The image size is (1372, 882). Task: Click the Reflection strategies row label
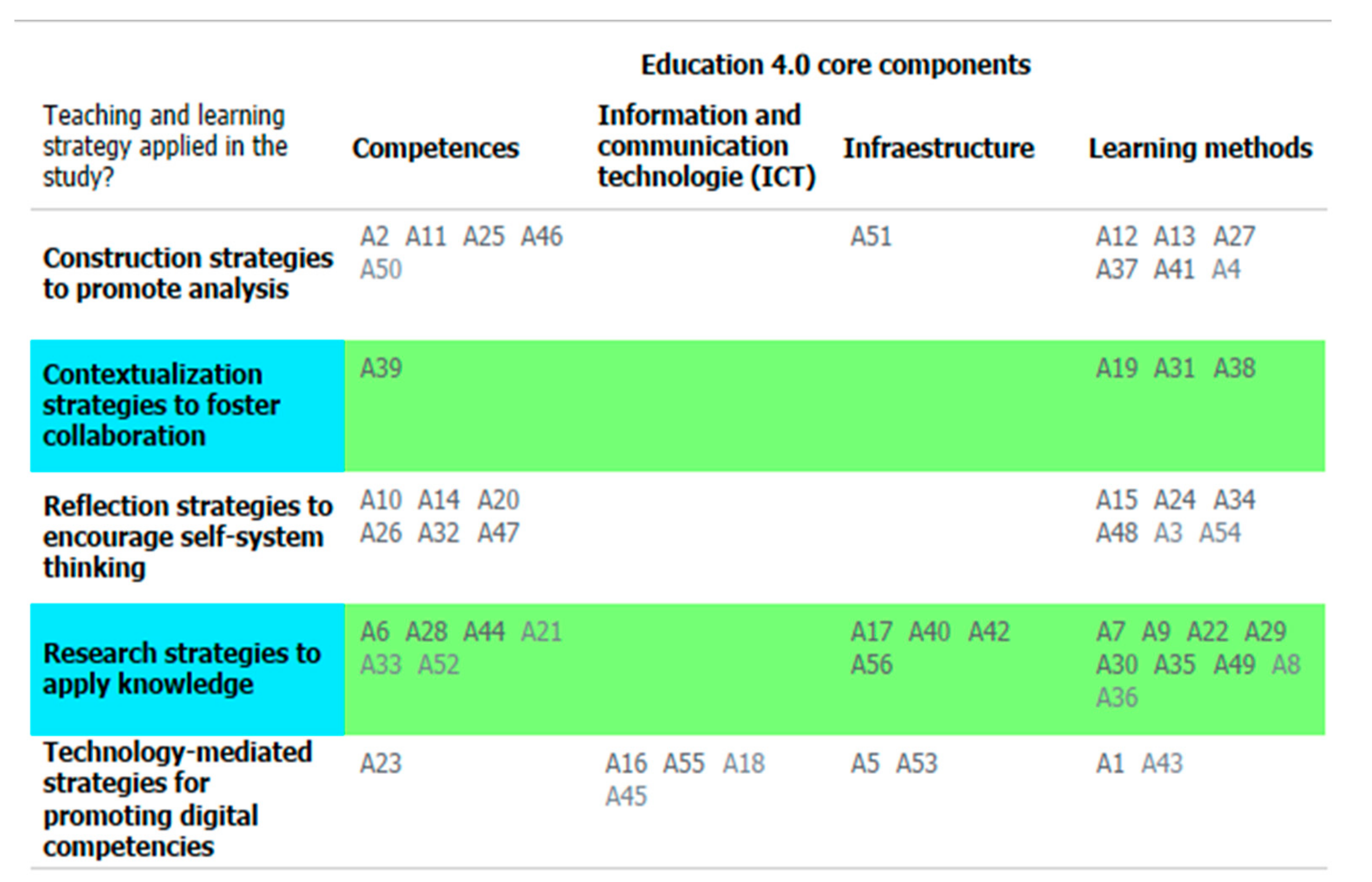[187, 537]
